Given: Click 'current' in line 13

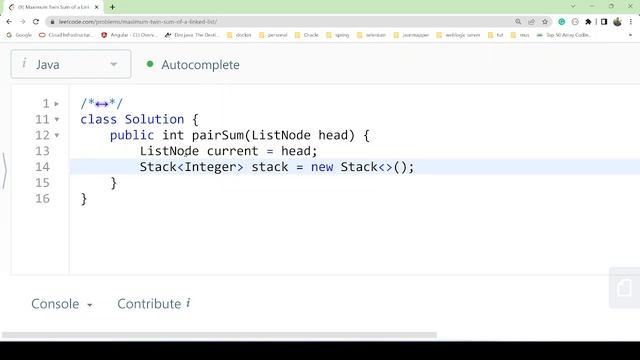Looking at the screenshot, I should 233,151.
